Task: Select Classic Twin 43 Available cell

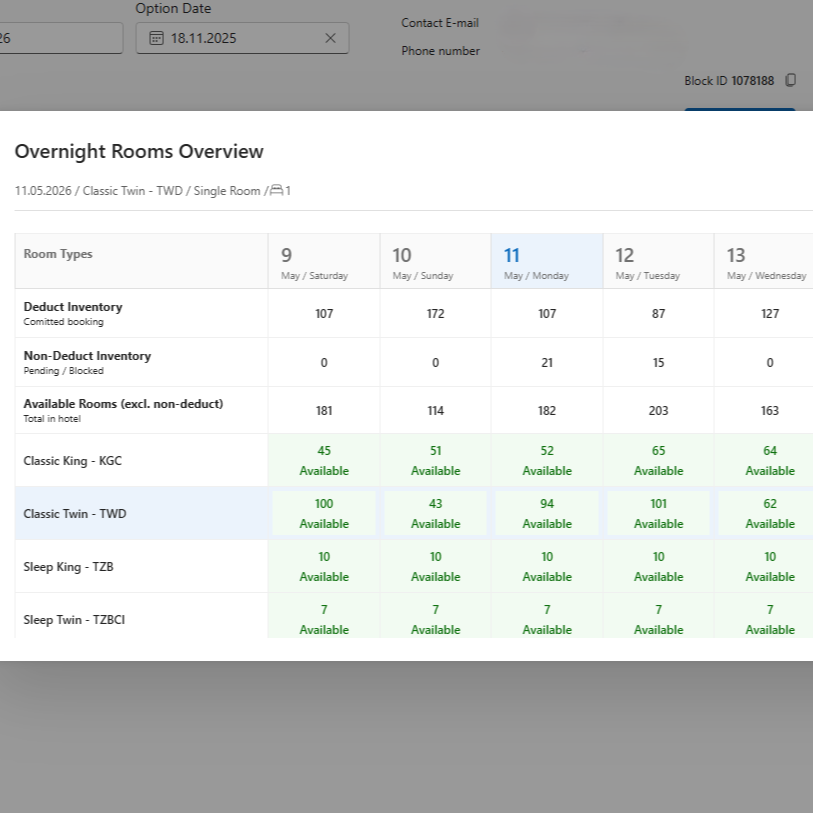Action: [x=436, y=513]
